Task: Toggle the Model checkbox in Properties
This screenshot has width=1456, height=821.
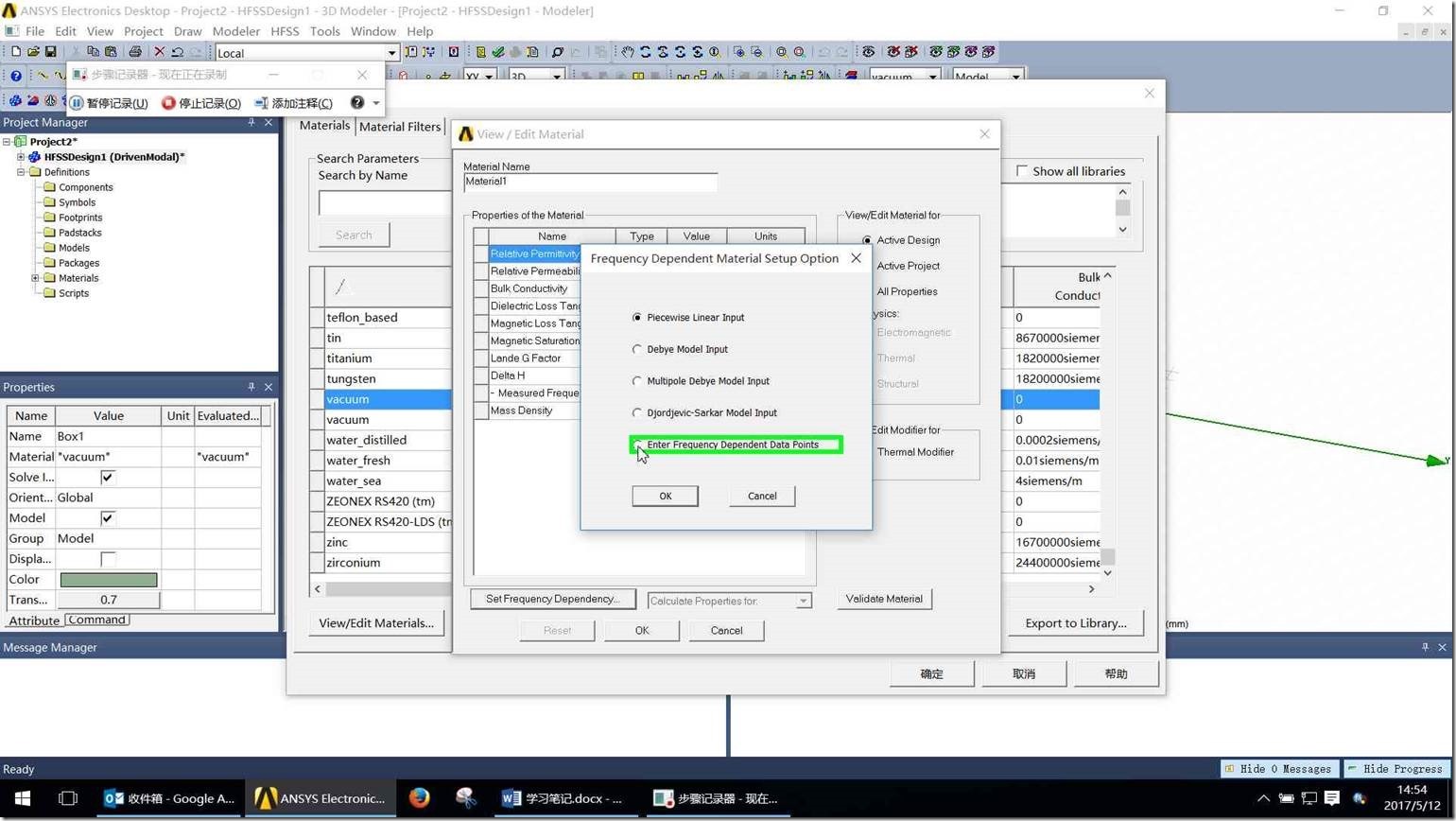Action: pyautogui.click(x=108, y=518)
